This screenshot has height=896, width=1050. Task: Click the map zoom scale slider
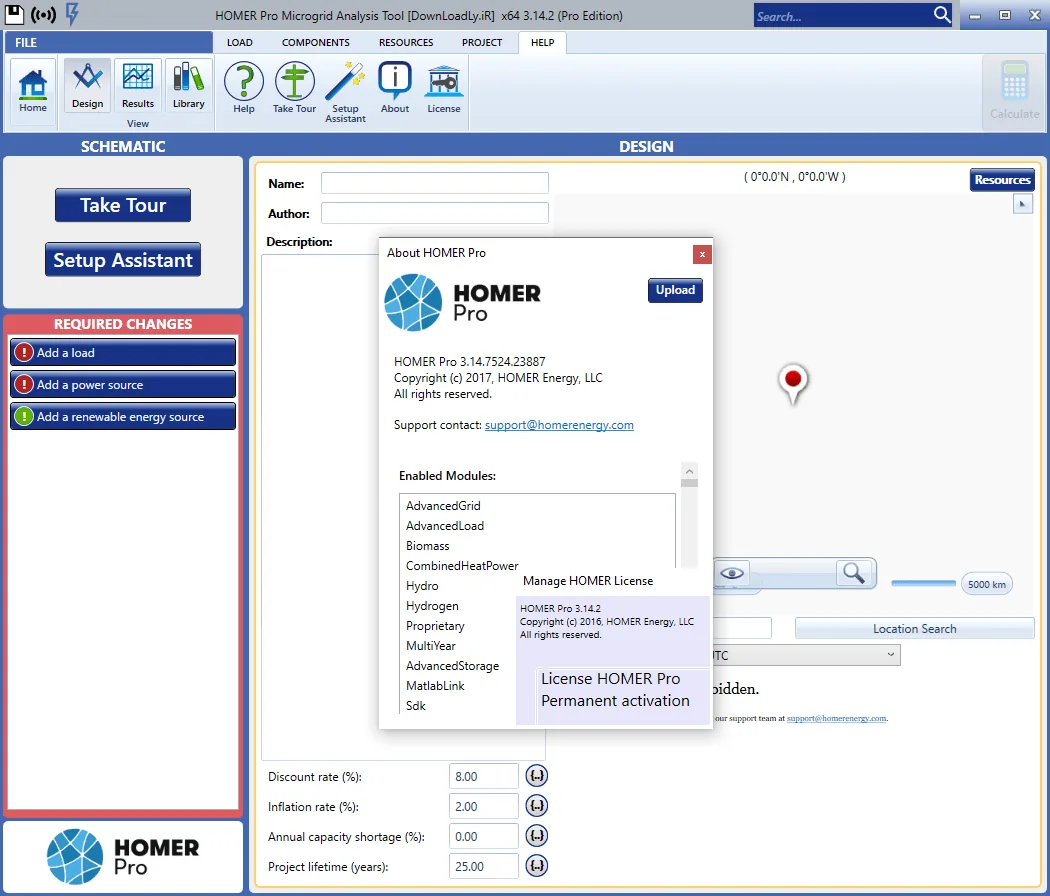click(923, 583)
